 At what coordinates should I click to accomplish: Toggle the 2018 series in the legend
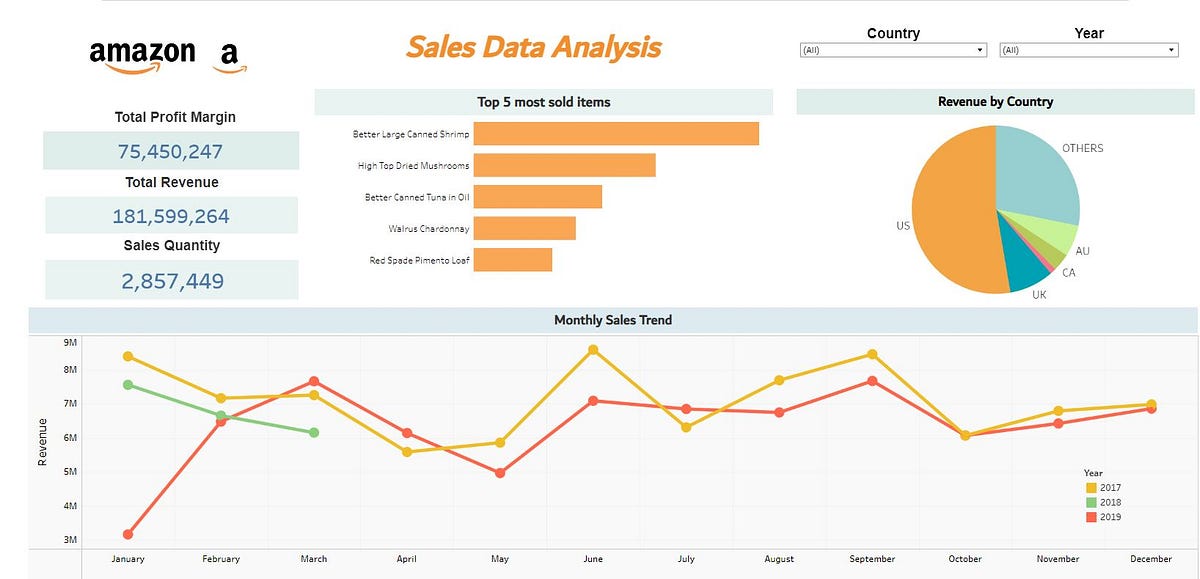(1110, 502)
